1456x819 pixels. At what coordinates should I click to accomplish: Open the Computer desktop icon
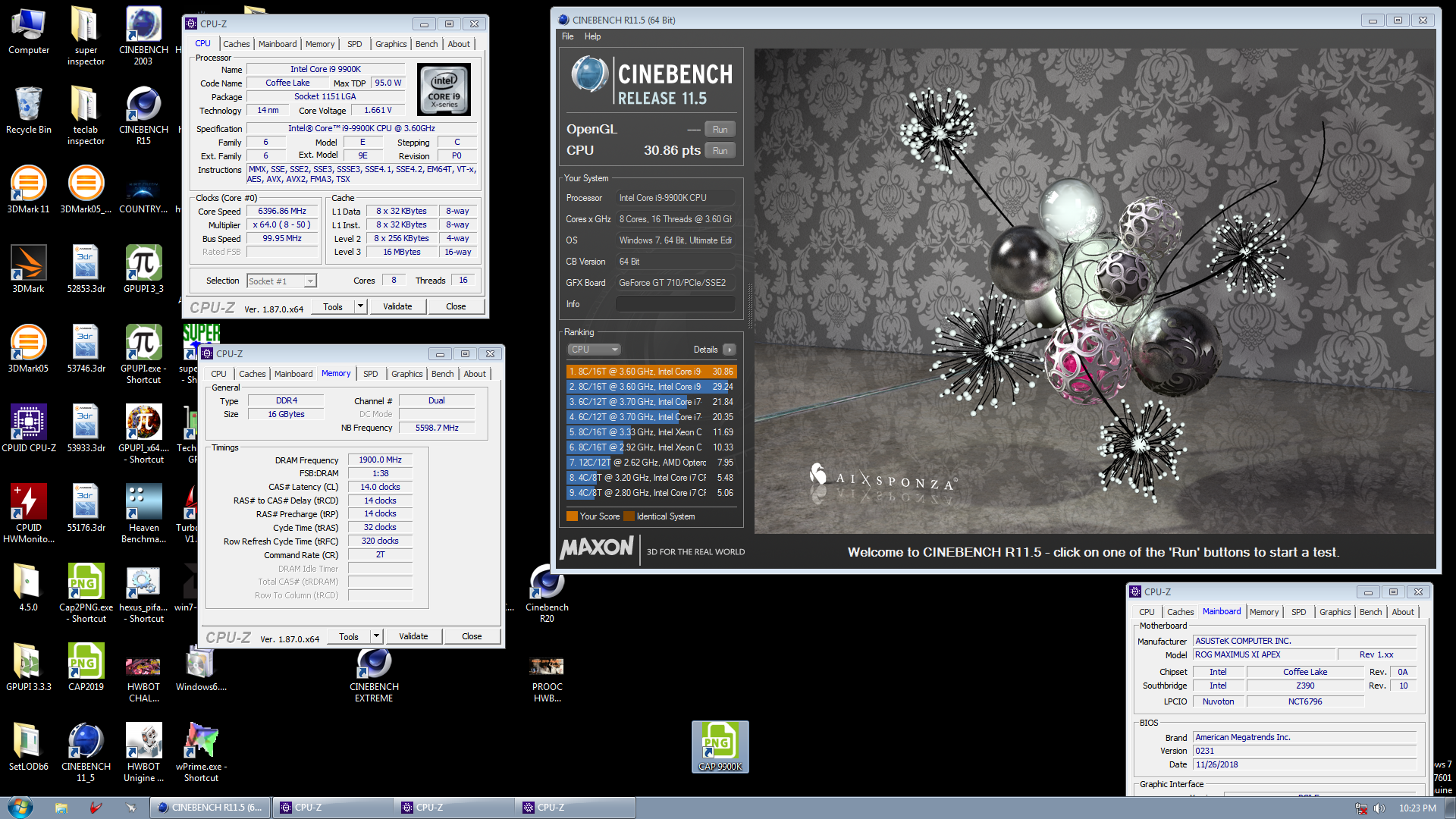click(x=29, y=32)
